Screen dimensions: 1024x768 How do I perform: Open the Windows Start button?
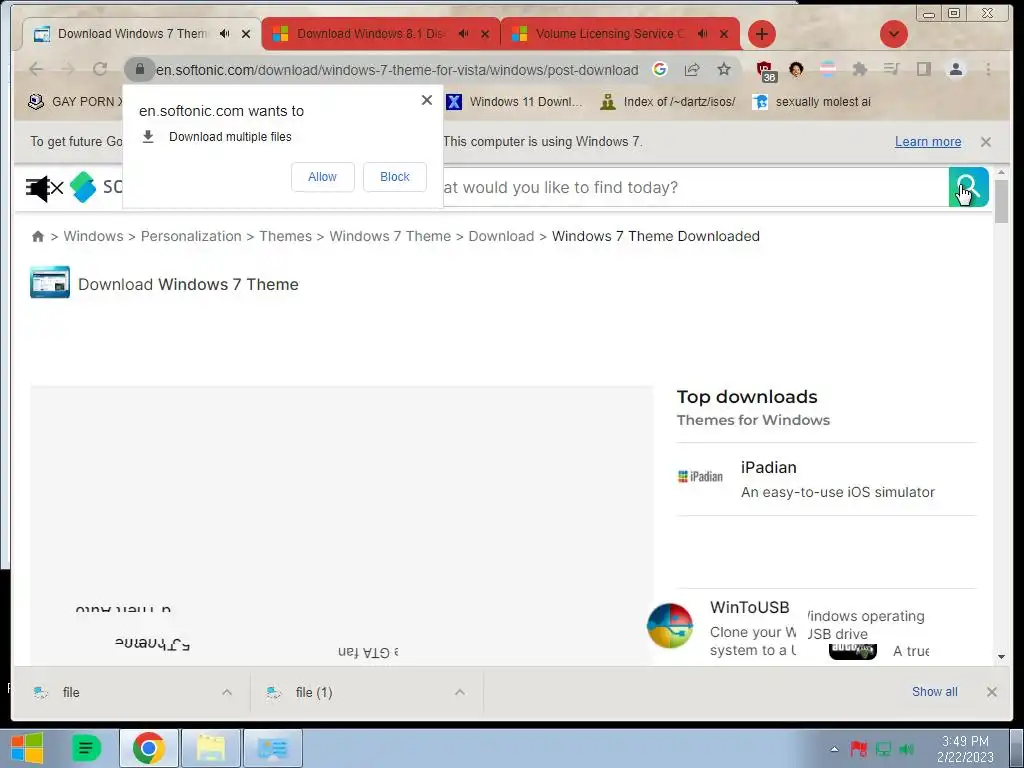click(27, 748)
